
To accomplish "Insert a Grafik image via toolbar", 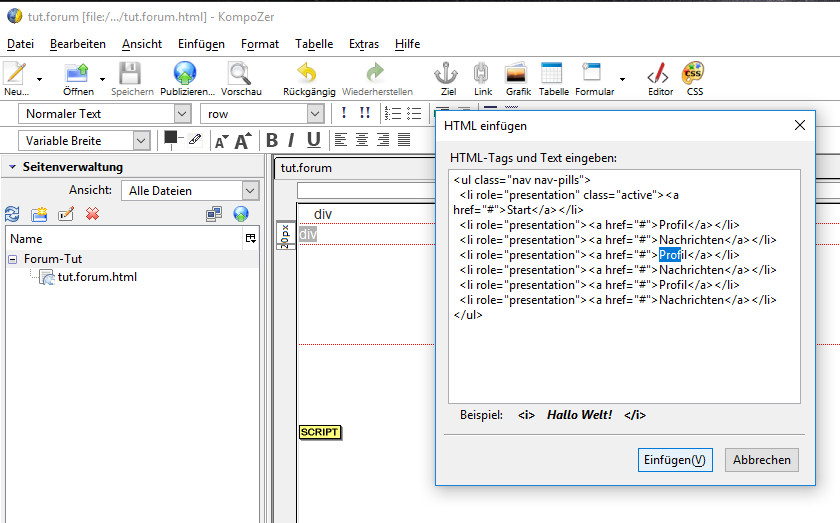I will click(517, 74).
